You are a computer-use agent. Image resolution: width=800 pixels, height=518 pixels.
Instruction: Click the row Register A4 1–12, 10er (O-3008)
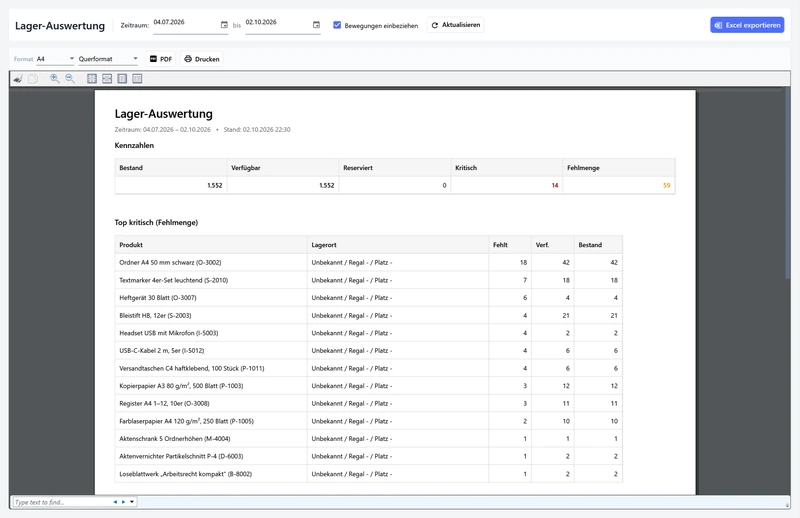pyautogui.click(x=368, y=403)
